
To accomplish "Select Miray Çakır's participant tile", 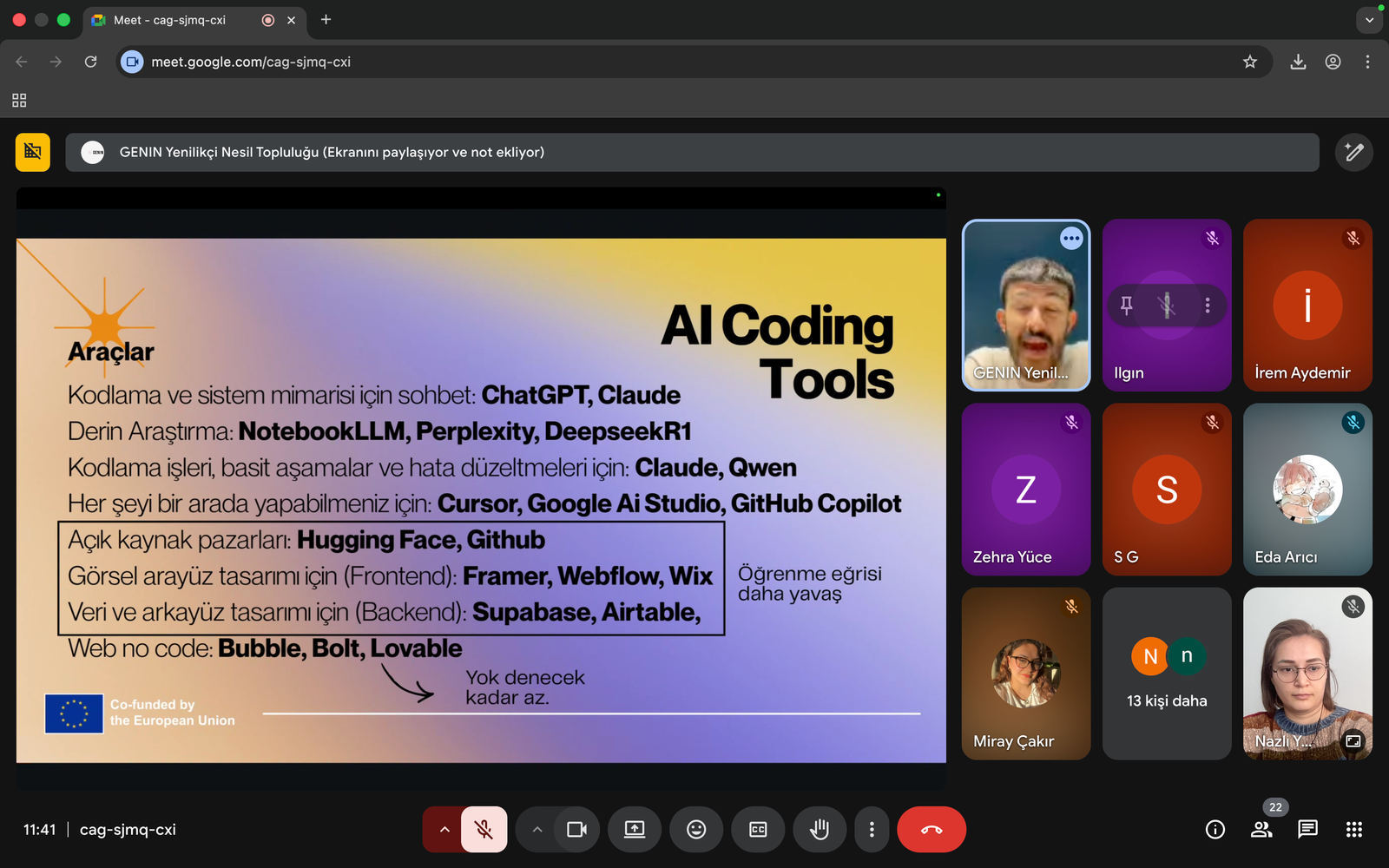I will pos(1026,674).
